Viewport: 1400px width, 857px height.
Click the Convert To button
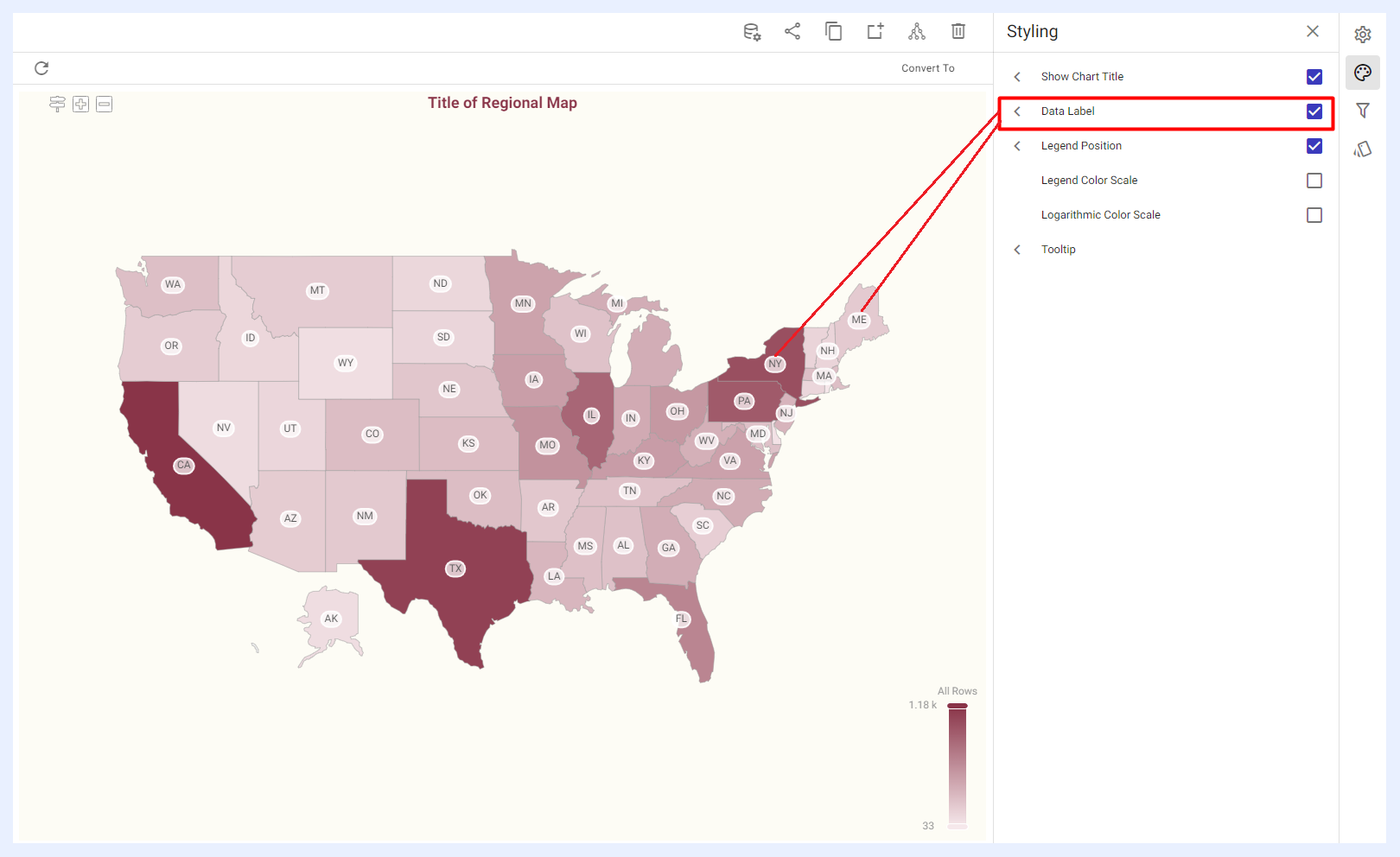(928, 68)
